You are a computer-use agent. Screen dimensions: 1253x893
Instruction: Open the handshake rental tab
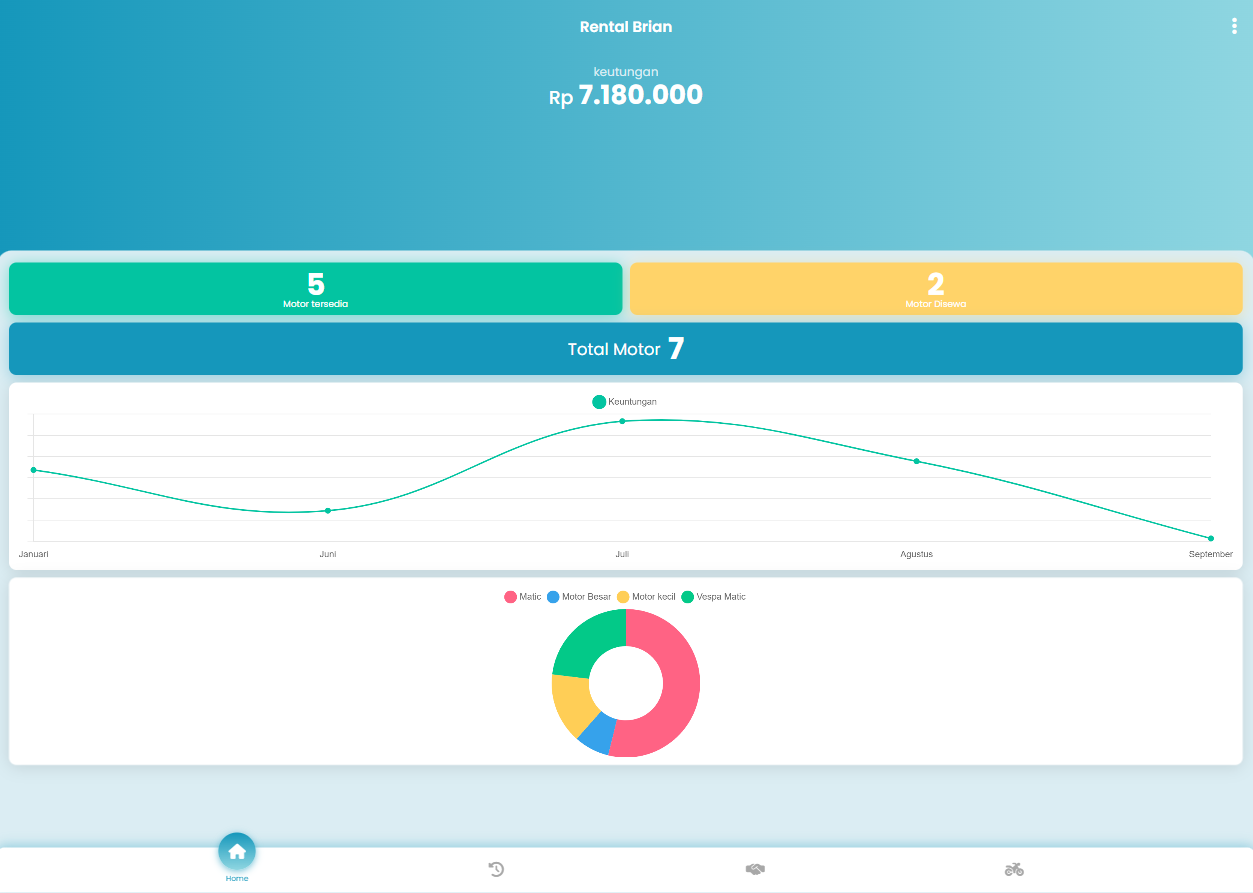tap(755, 869)
